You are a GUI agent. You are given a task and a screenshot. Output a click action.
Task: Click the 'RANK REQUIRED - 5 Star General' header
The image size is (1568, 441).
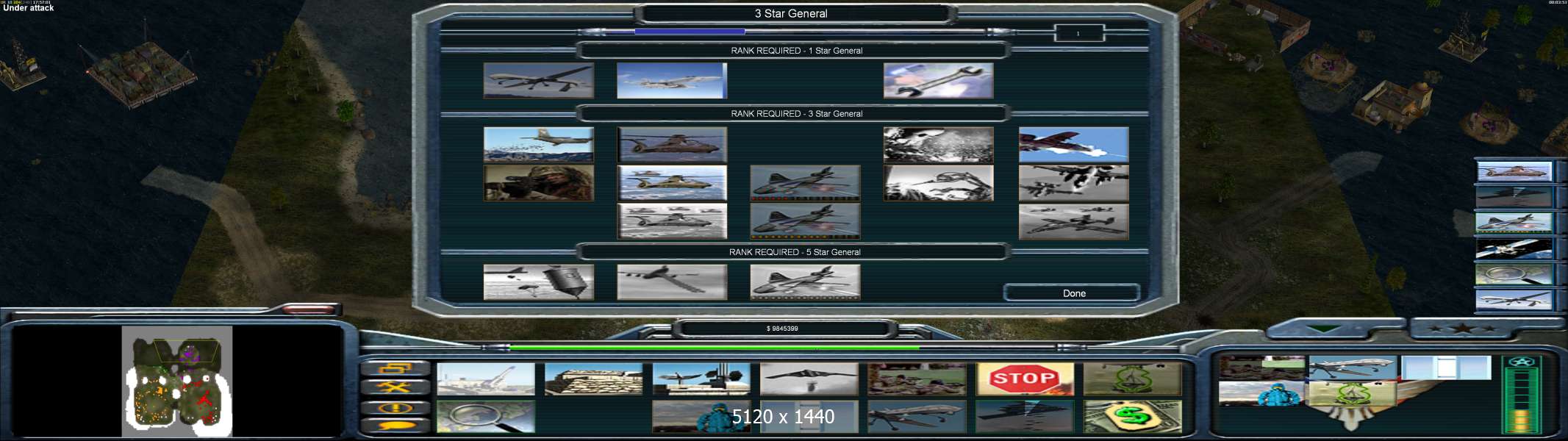click(795, 252)
